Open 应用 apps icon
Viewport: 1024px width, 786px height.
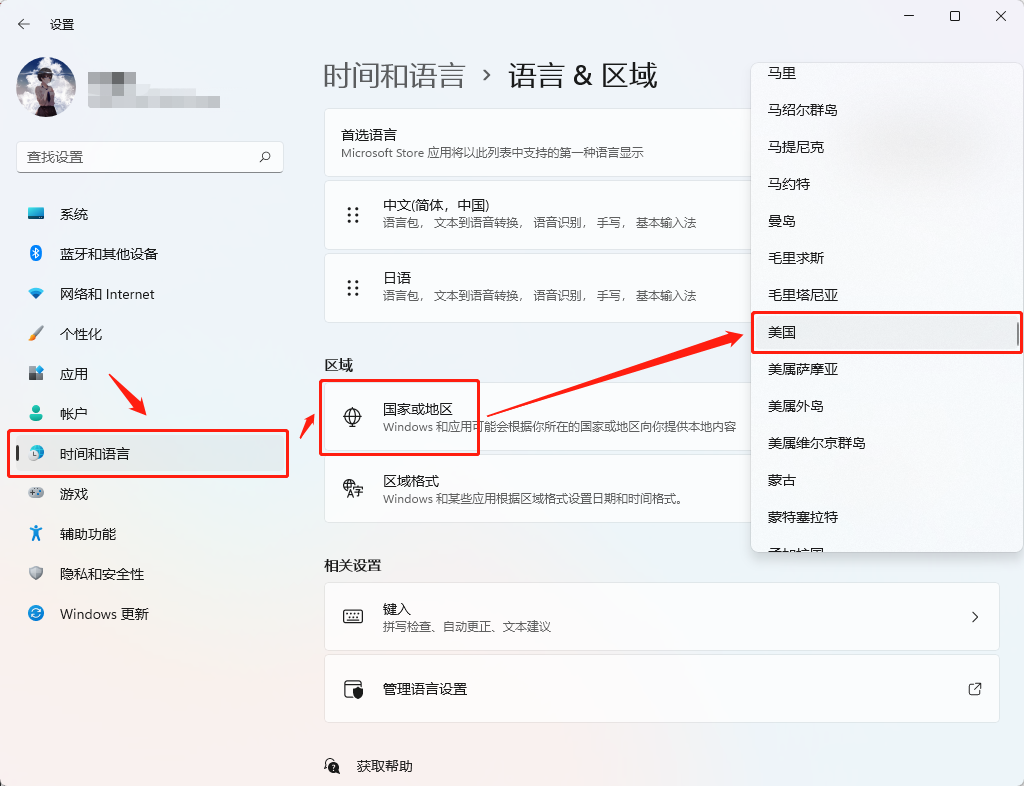pos(36,373)
